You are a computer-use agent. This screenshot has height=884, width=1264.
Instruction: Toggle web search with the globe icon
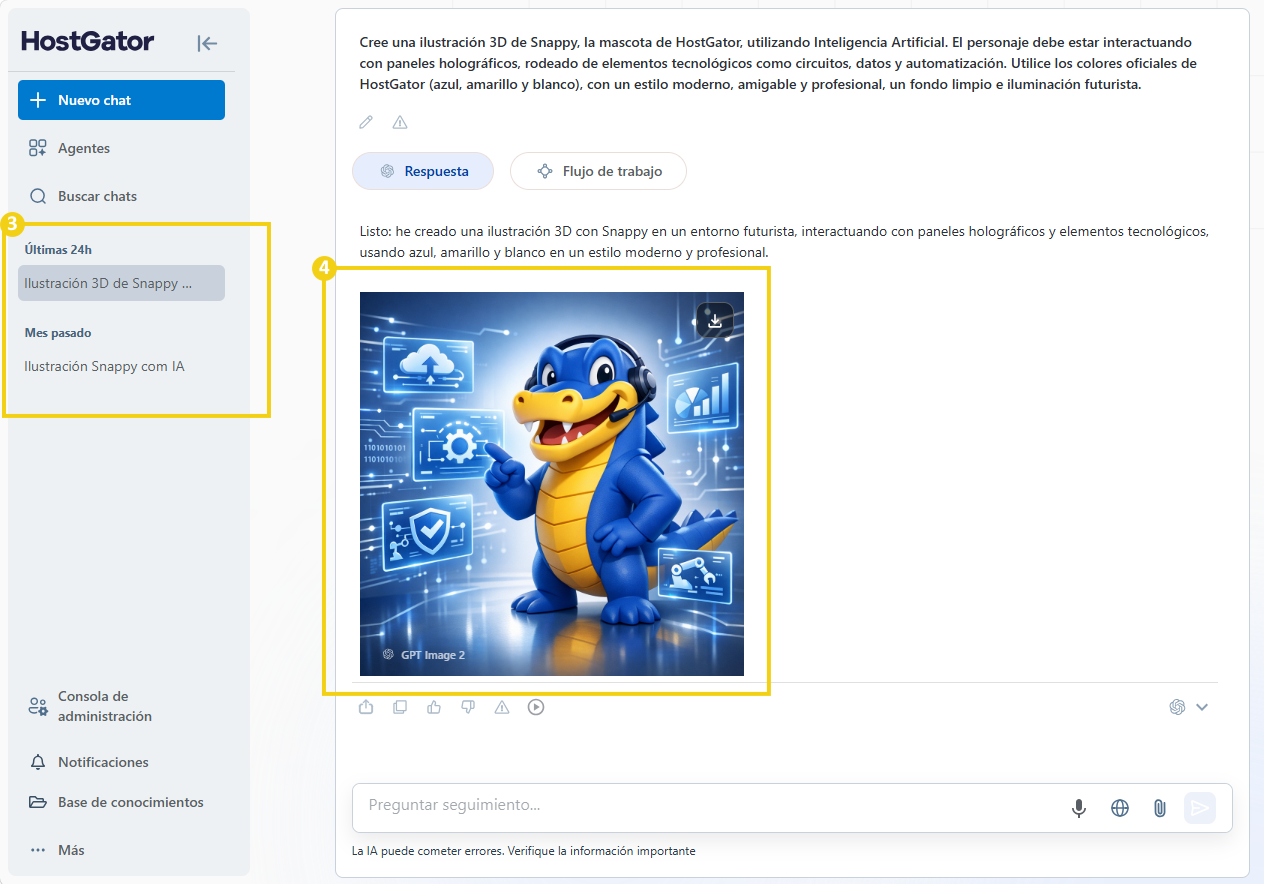1120,808
